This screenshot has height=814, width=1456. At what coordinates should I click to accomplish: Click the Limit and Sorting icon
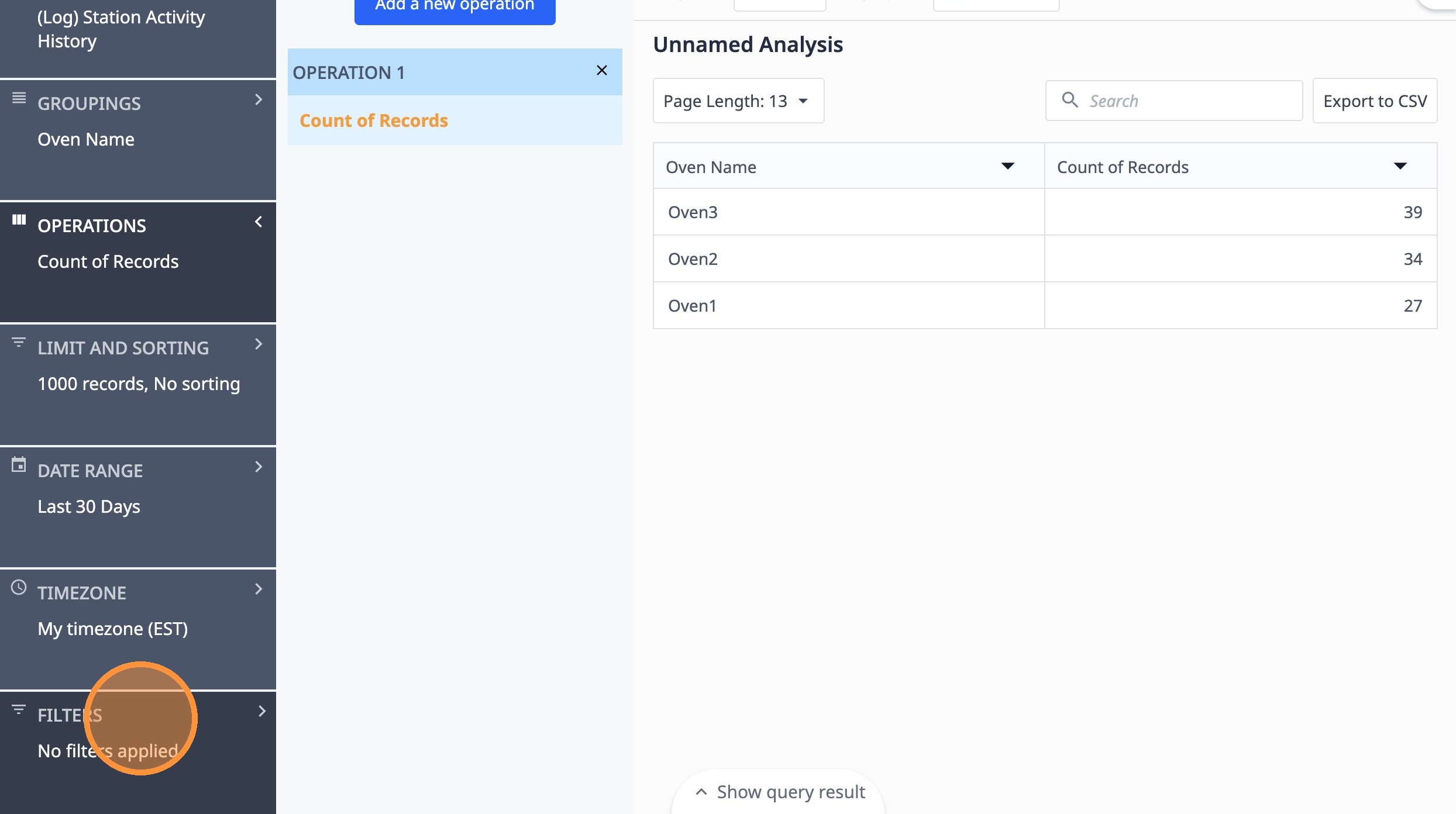[19, 342]
